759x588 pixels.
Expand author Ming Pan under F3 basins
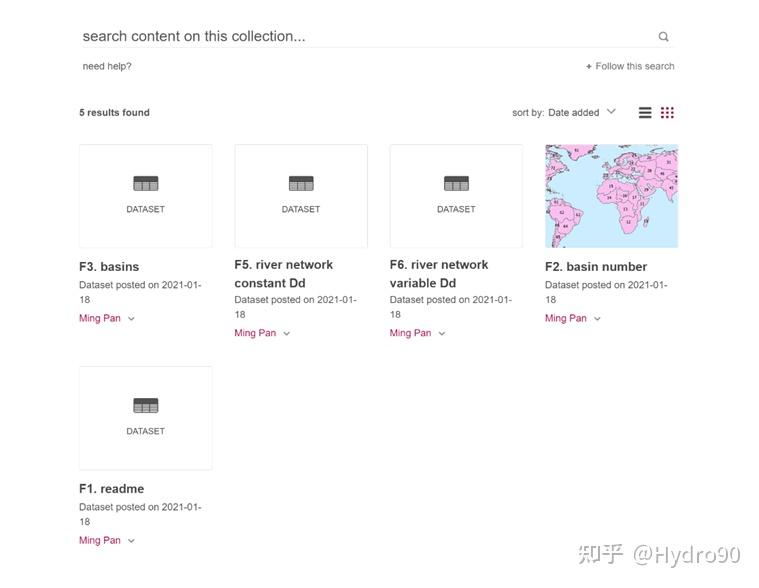click(x=131, y=319)
